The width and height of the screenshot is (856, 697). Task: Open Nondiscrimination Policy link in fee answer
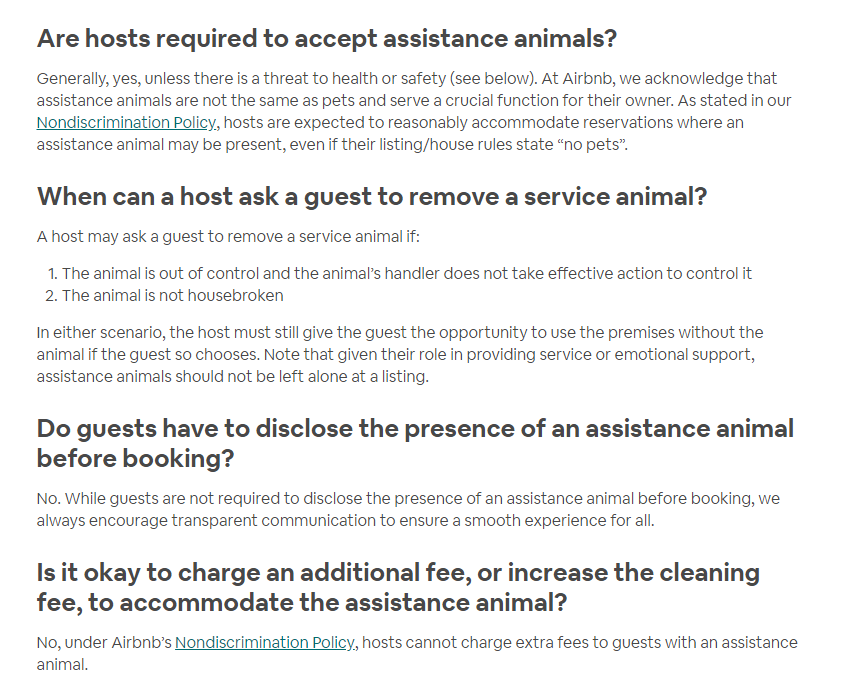point(265,643)
